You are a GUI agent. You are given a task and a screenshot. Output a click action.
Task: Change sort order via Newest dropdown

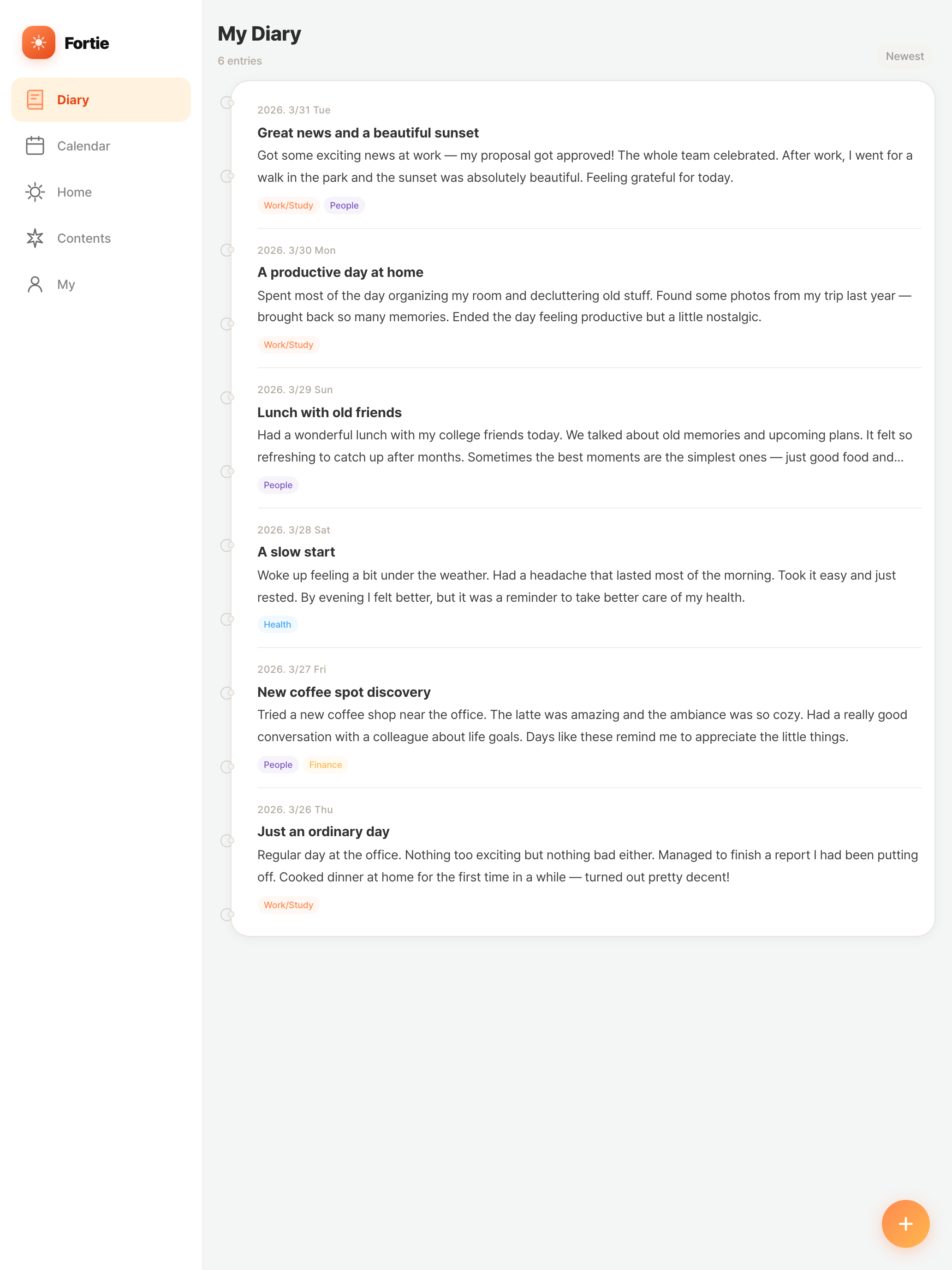pos(904,56)
